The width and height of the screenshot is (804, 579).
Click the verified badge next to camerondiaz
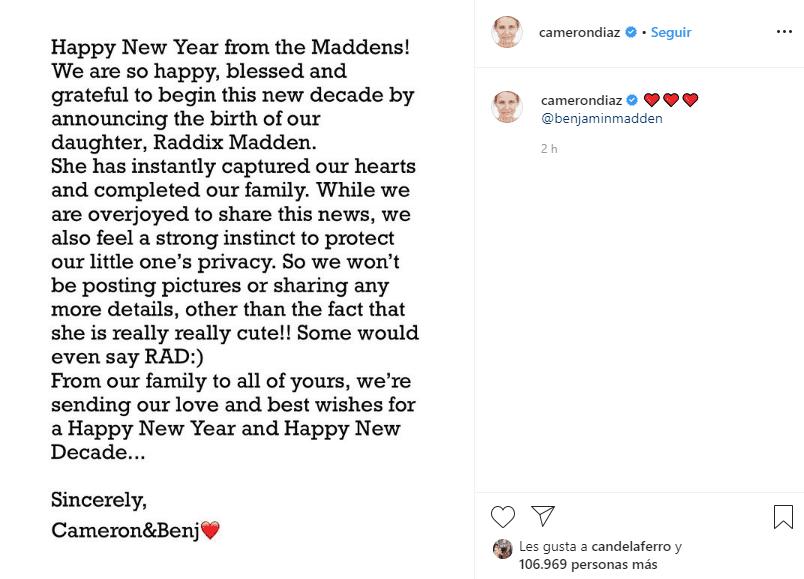(x=630, y=31)
